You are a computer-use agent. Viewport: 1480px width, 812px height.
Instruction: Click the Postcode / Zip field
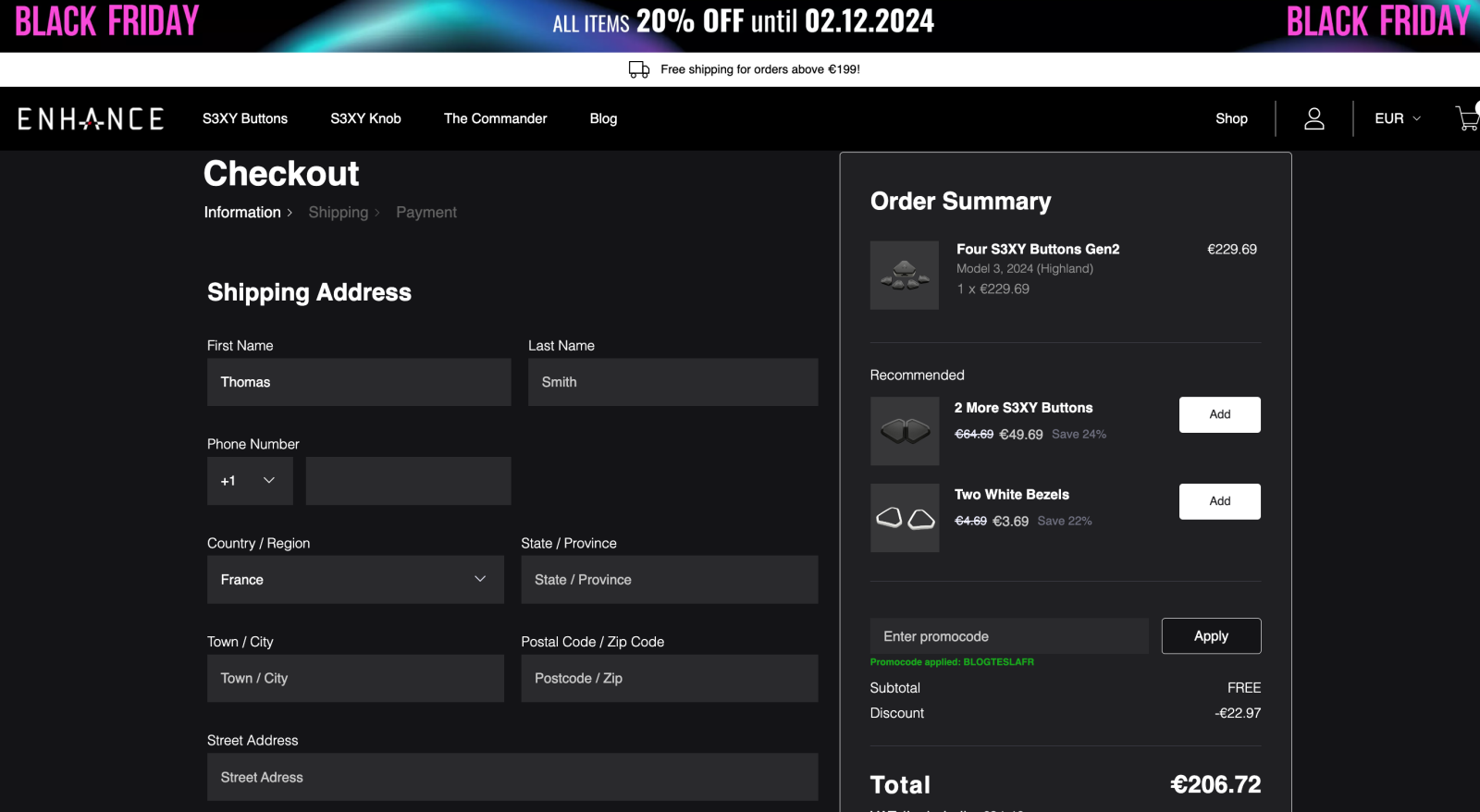click(x=670, y=679)
